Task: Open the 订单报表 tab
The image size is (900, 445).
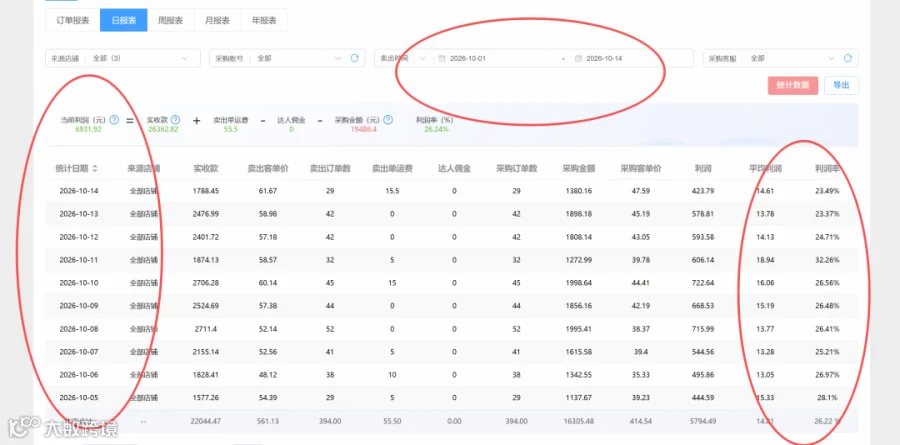Action: 72,20
